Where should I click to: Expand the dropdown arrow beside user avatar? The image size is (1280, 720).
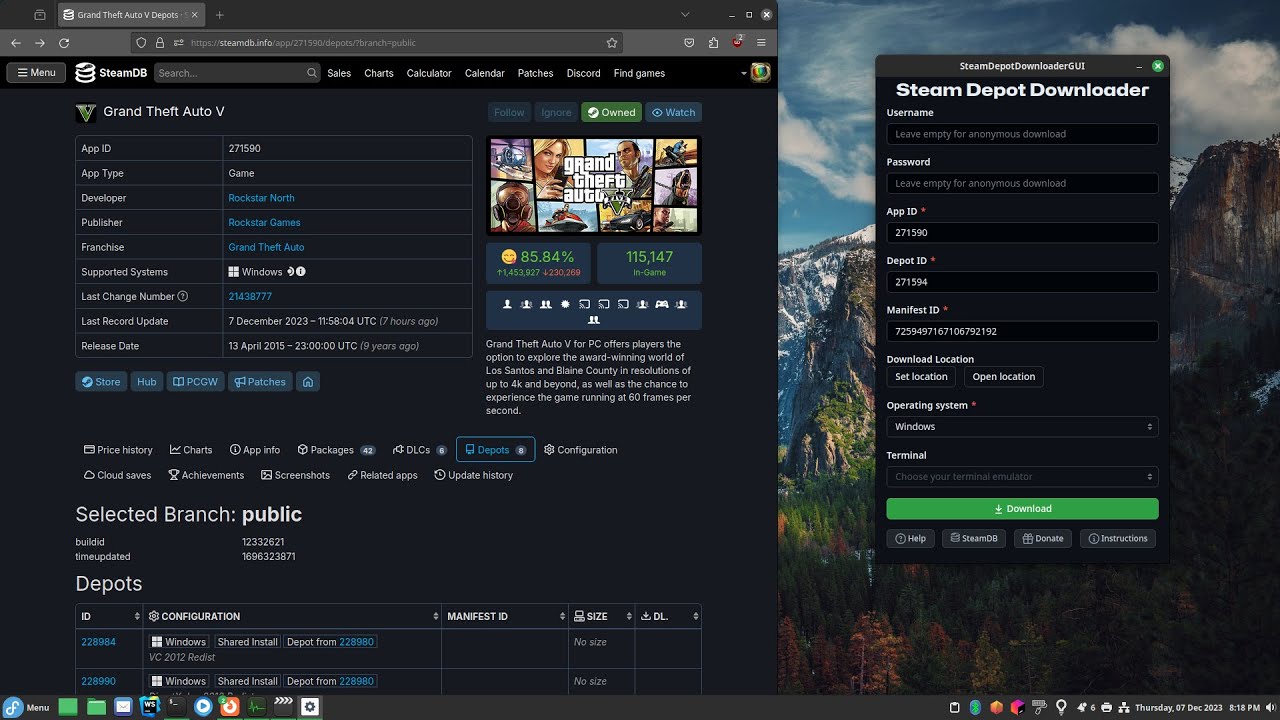tap(743, 73)
